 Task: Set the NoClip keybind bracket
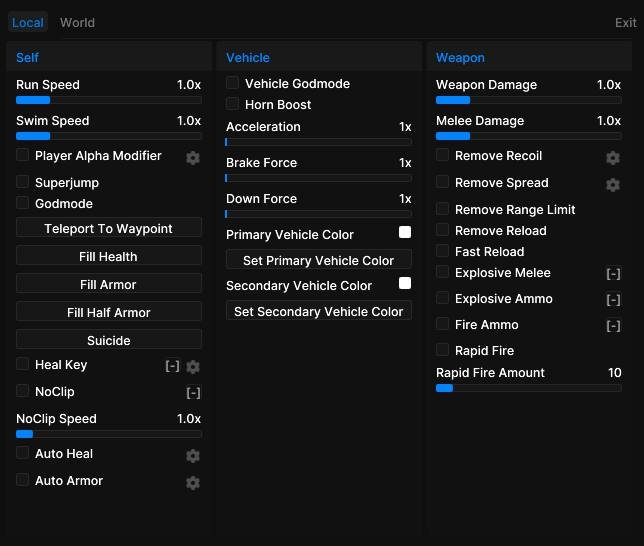pos(193,393)
